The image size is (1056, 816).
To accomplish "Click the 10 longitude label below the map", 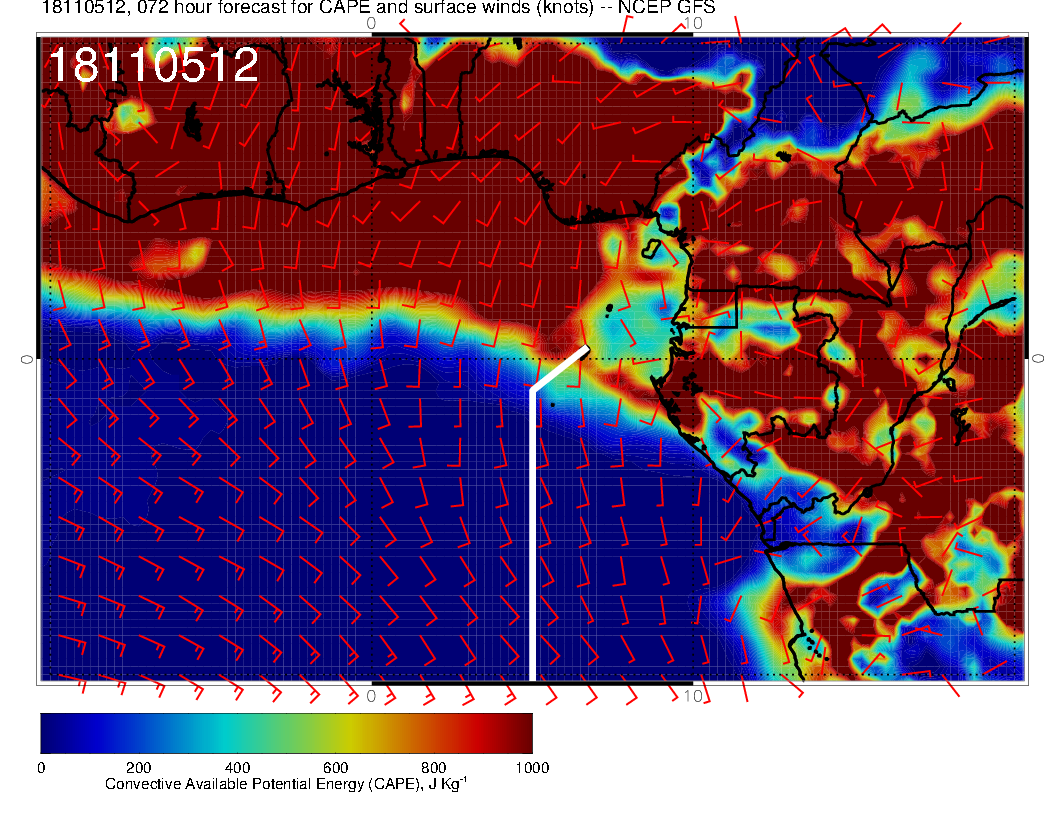I will click(692, 695).
